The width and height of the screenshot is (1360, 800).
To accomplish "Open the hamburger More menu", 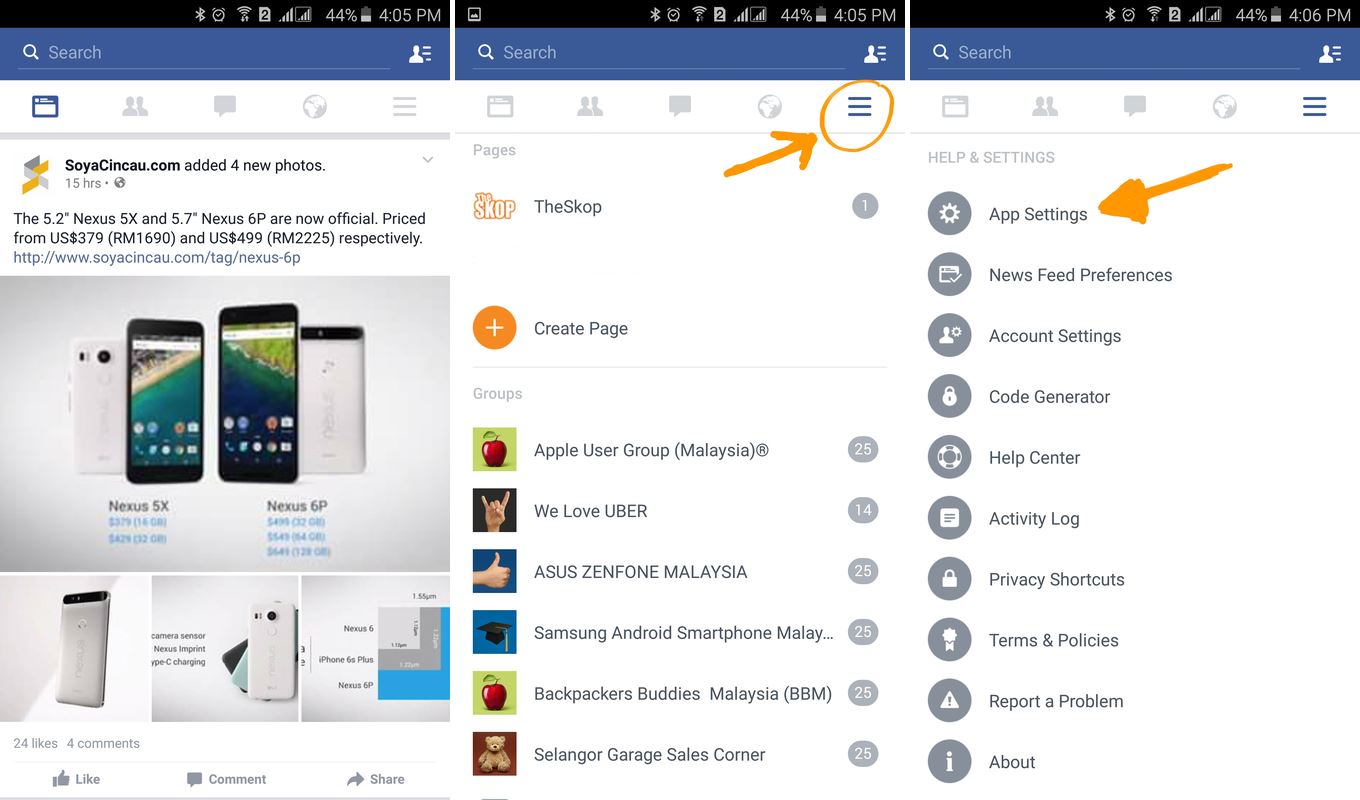I will coord(404,106).
